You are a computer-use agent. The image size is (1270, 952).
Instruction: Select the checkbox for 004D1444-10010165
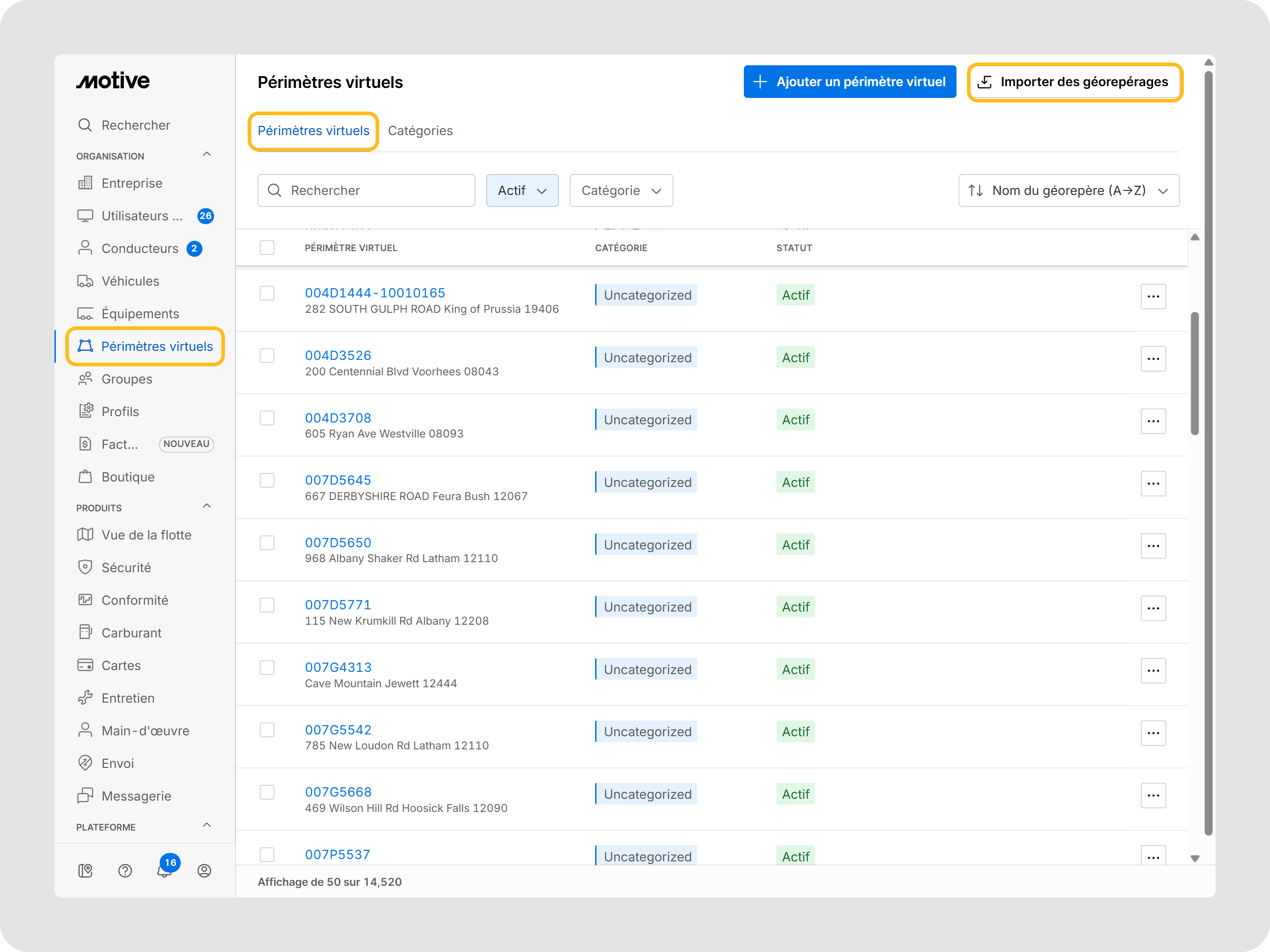[267, 293]
